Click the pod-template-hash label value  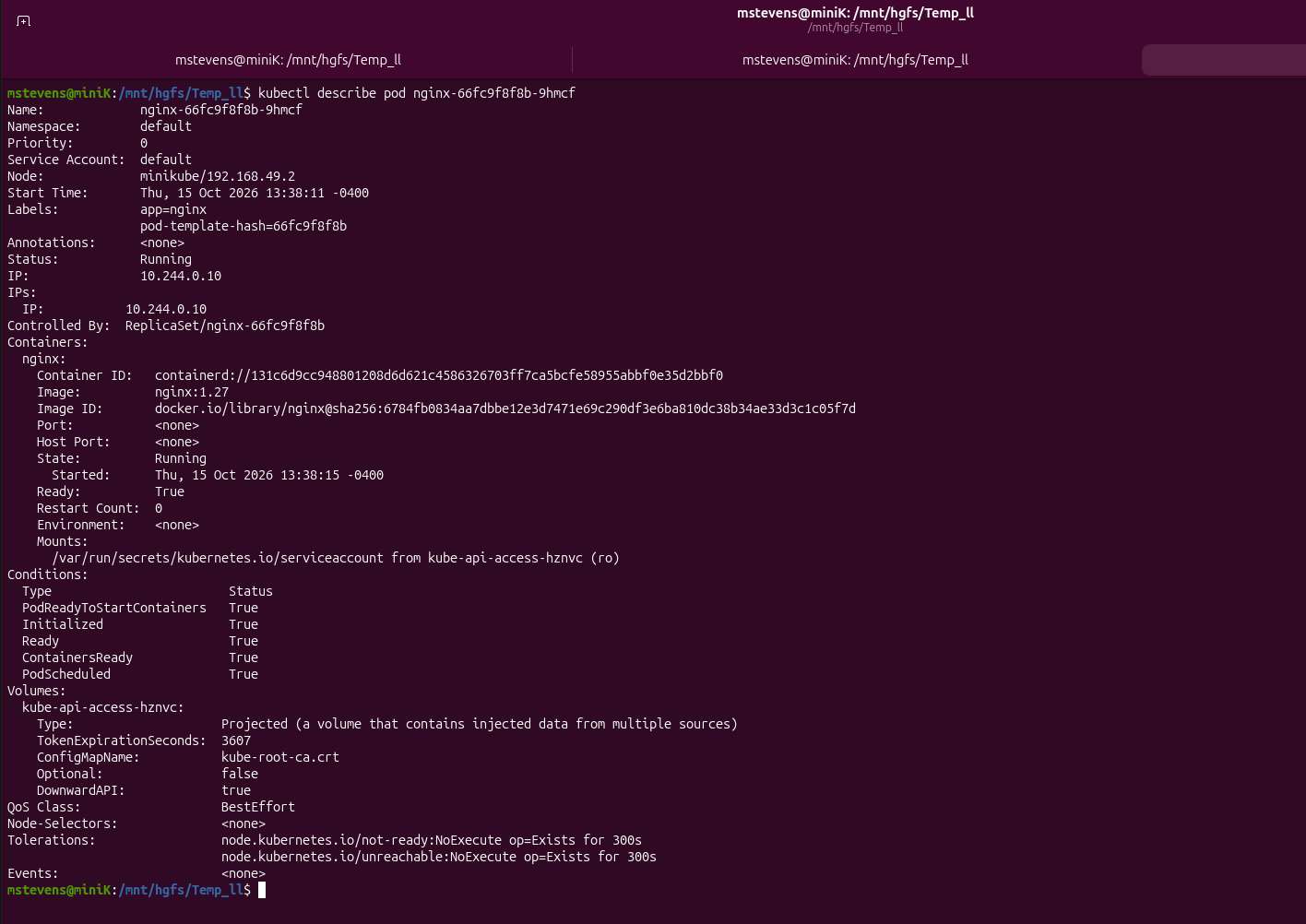[243, 226]
